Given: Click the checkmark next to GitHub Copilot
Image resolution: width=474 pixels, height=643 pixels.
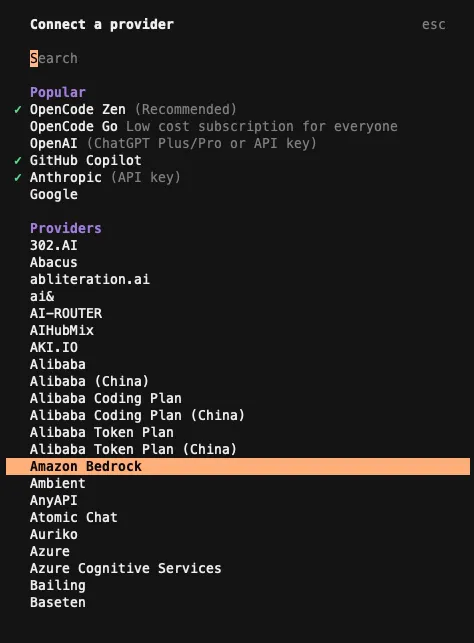Looking at the screenshot, I should [18, 160].
